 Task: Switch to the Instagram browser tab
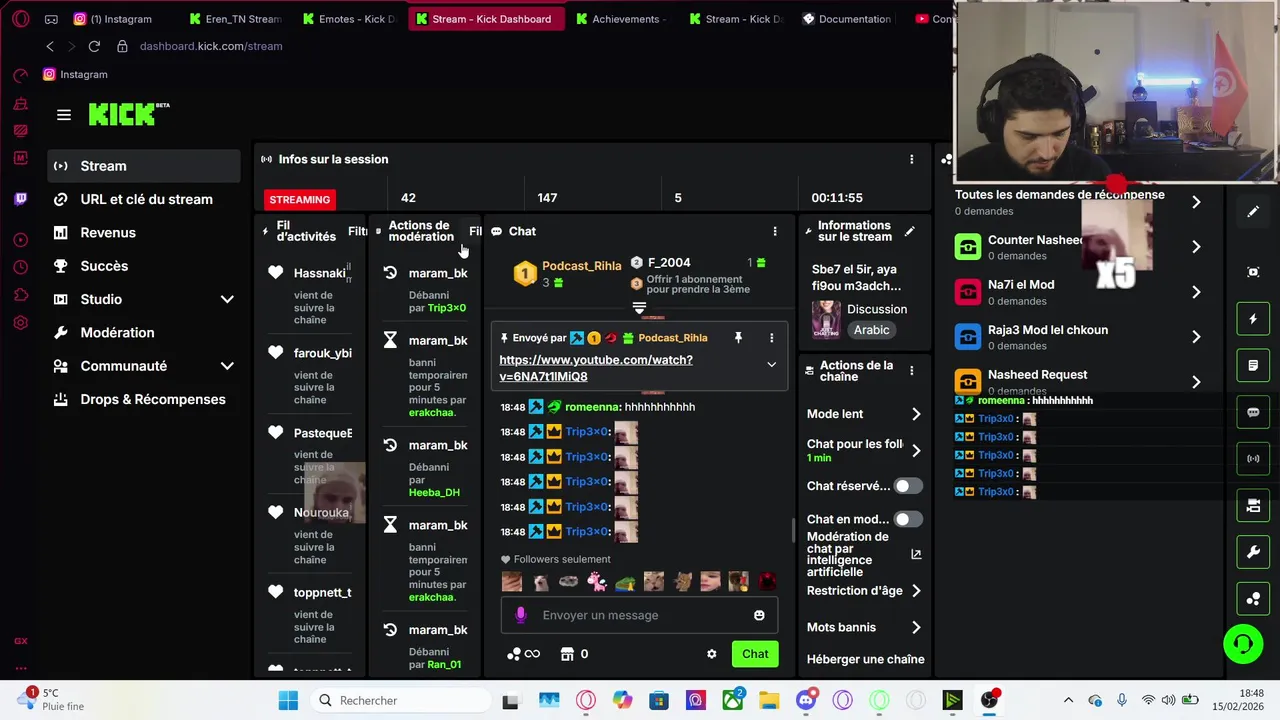click(x=120, y=19)
